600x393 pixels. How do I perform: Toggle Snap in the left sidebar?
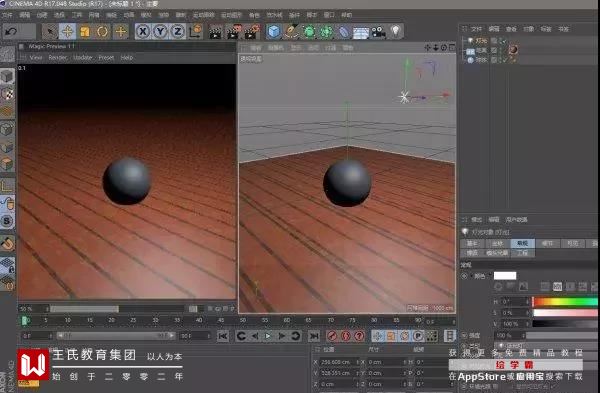click(7, 243)
